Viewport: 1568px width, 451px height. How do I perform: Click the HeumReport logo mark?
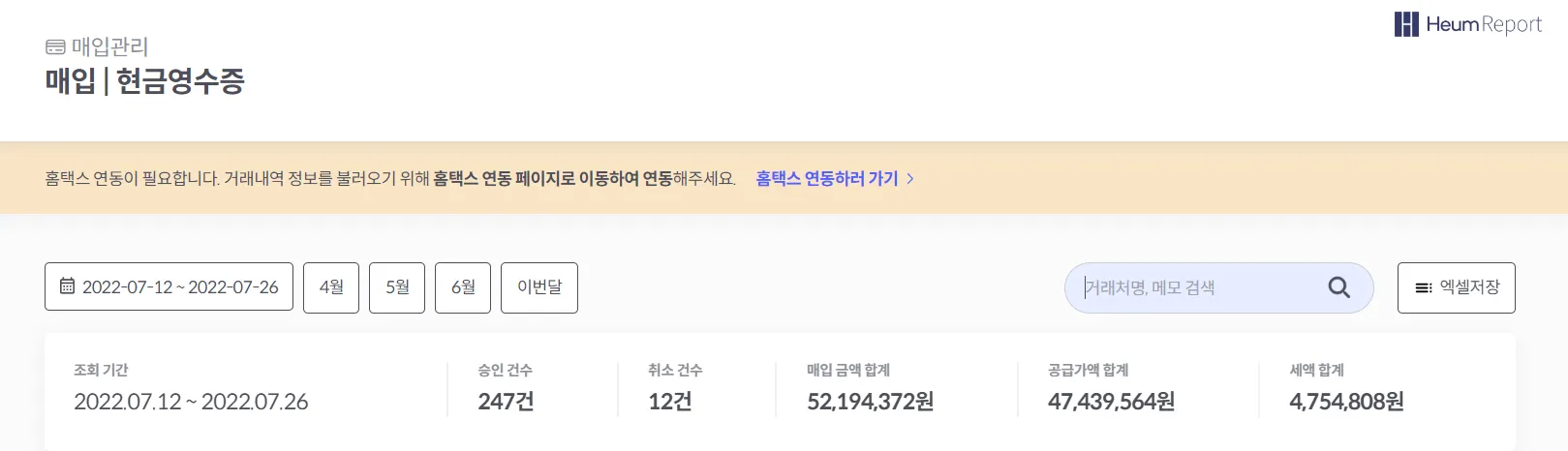(x=1405, y=24)
